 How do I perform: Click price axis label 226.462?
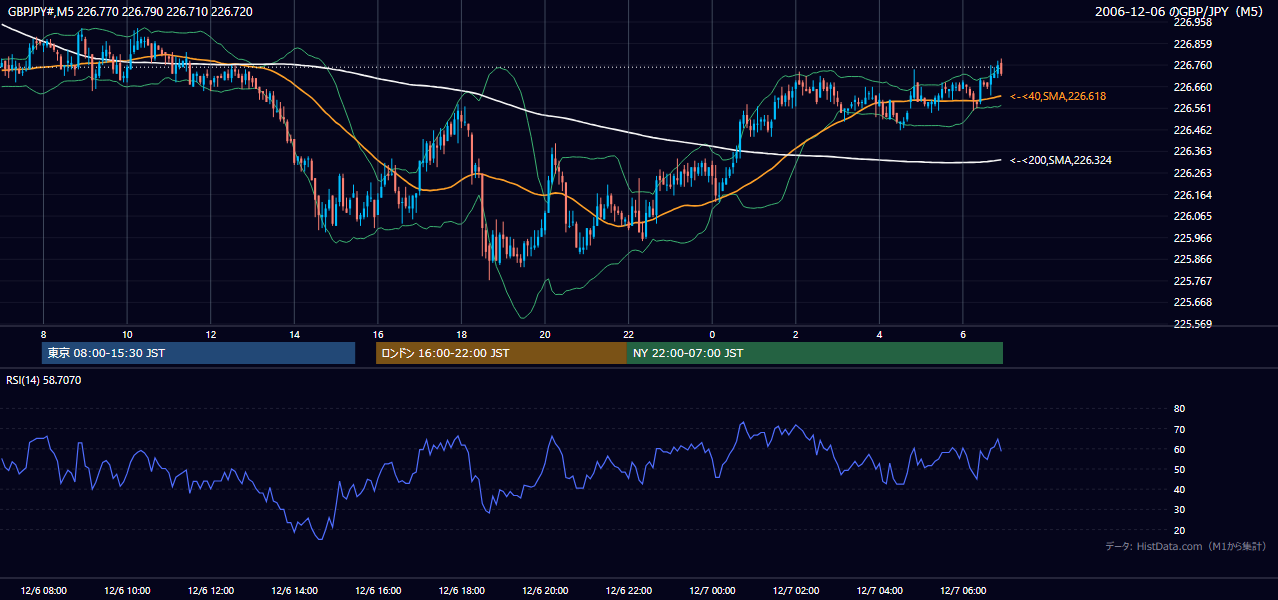[1192, 130]
